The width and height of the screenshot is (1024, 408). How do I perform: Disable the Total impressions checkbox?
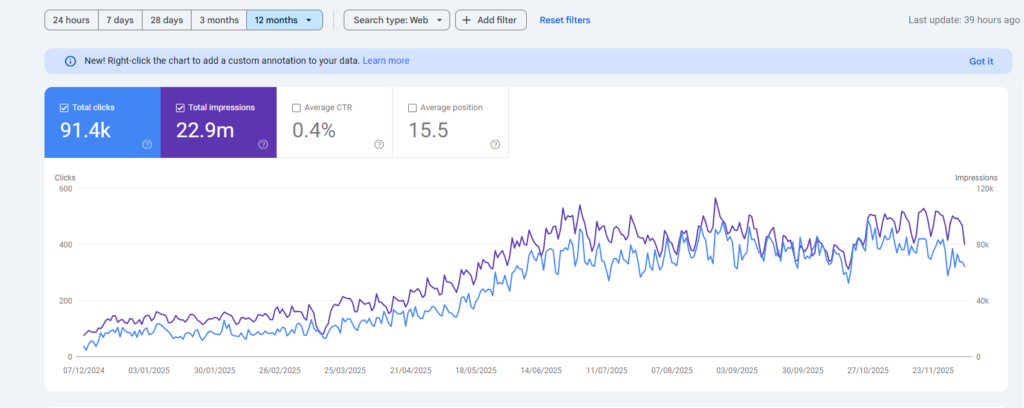tap(180, 107)
